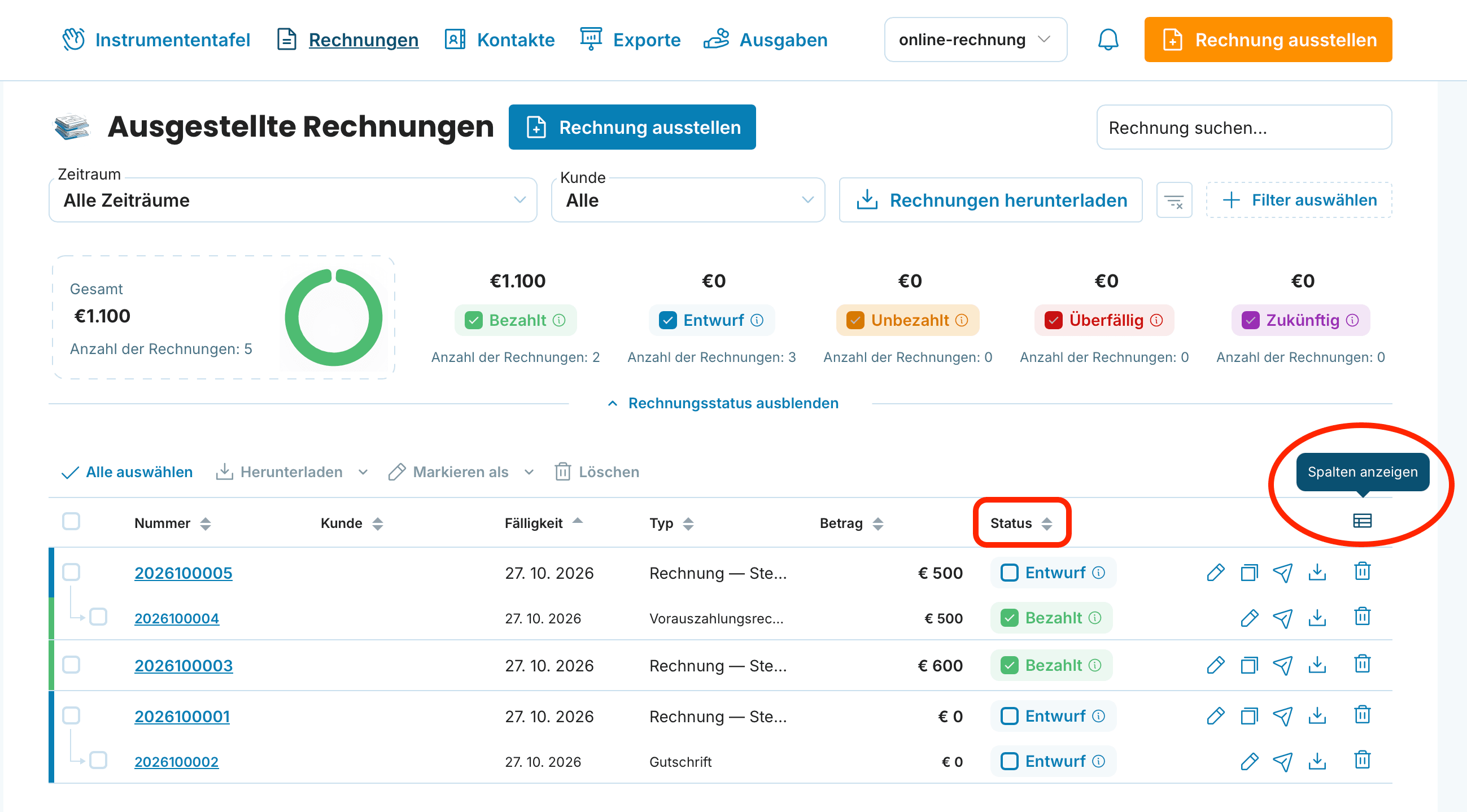Viewport: 1467px width, 812px height.
Task: Tick the header select-all checkbox
Action: (x=71, y=521)
